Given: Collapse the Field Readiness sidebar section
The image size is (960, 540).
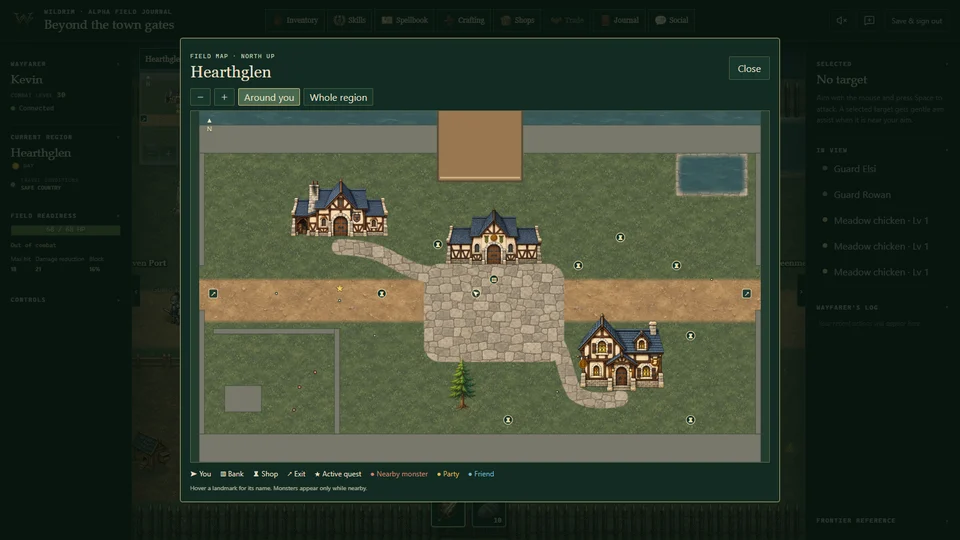Looking at the screenshot, I should pyautogui.click(x=118, y=216).
